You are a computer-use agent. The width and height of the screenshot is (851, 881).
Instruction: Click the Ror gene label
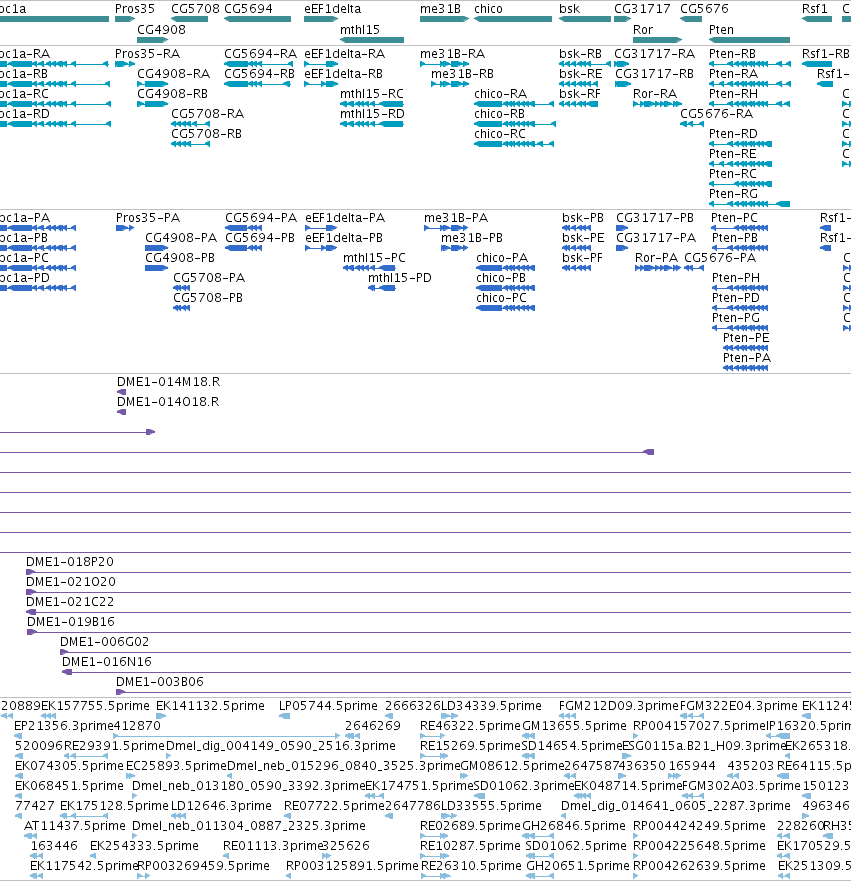point(643,30)
